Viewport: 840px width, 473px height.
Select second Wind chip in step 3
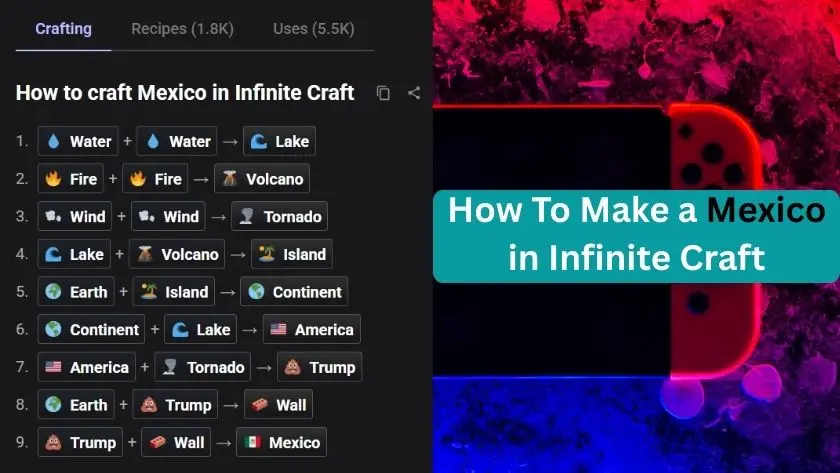pyautogui.click(x=168, y=216)
